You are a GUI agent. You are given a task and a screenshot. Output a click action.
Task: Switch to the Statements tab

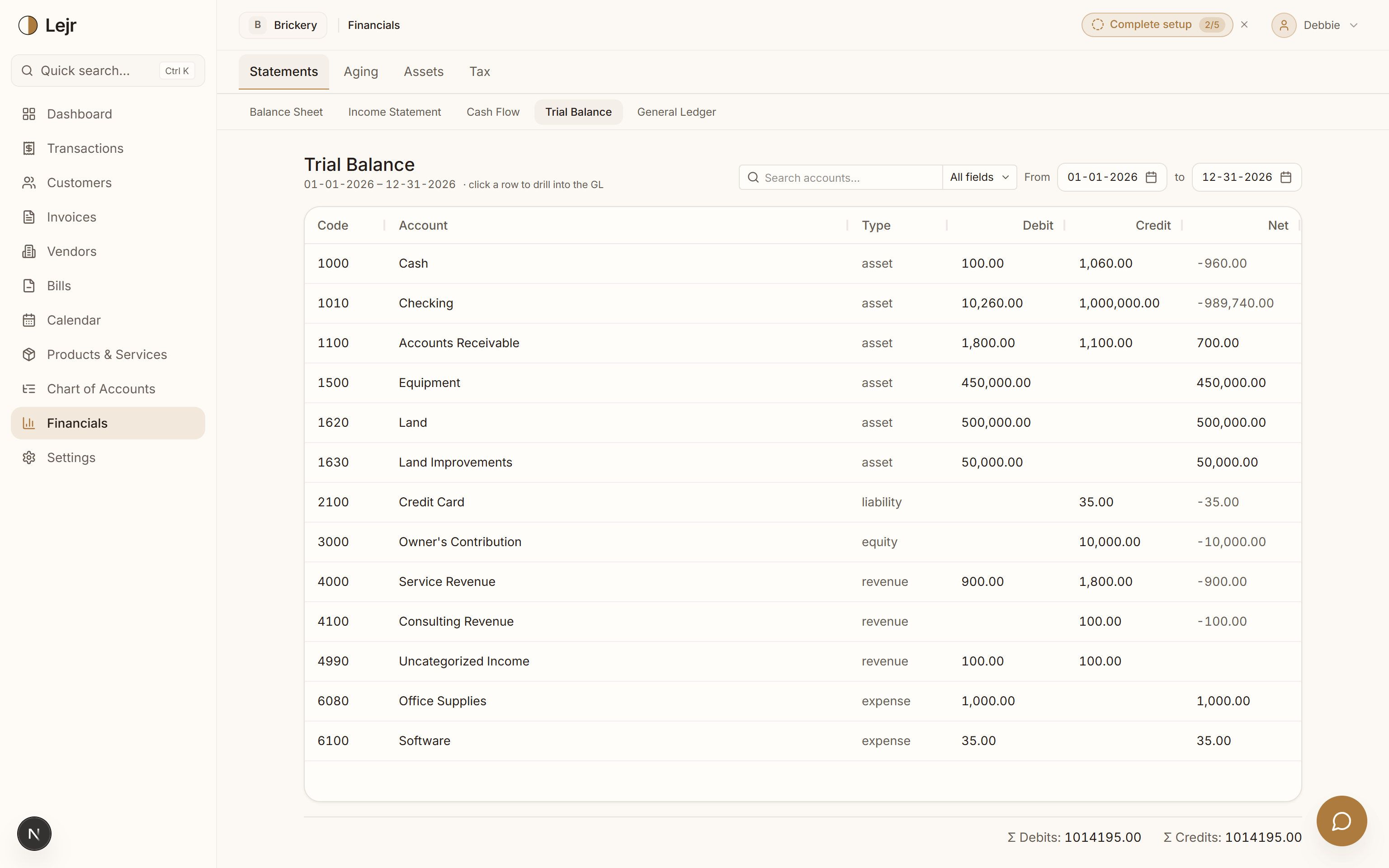283,72
